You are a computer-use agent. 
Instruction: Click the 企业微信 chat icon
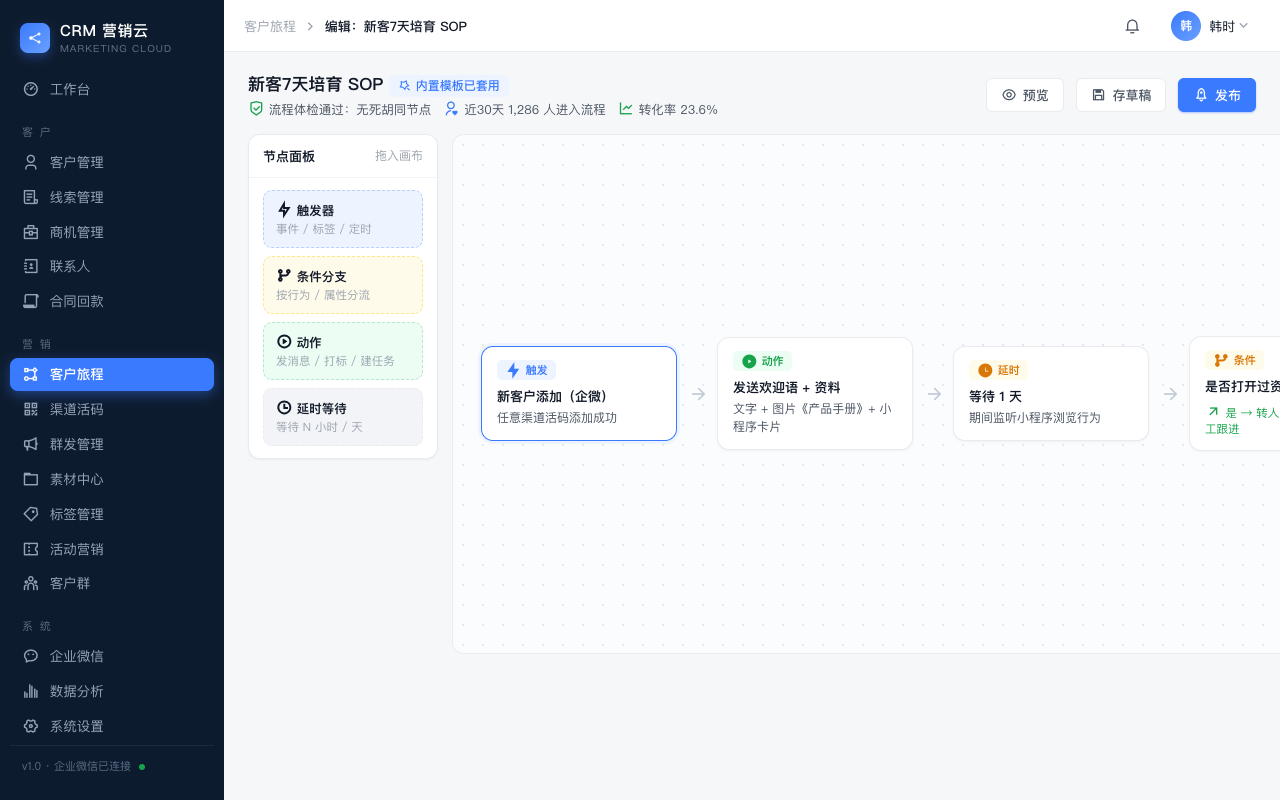pyautogui.click(x=31, y=656)
